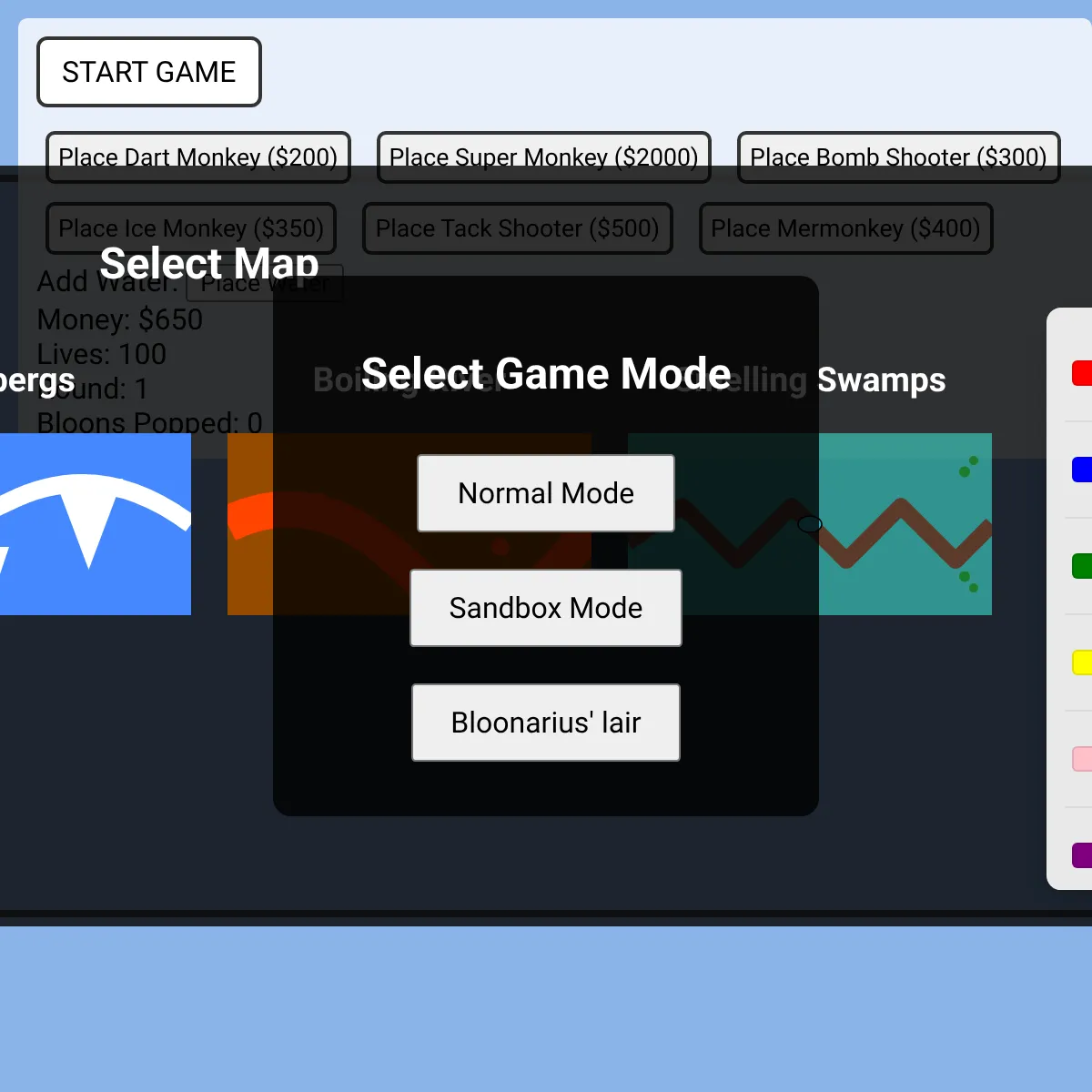Screen dimensions: 1092x1092
Task: Choose Normal Mode
Action: (x=546, y=493)
